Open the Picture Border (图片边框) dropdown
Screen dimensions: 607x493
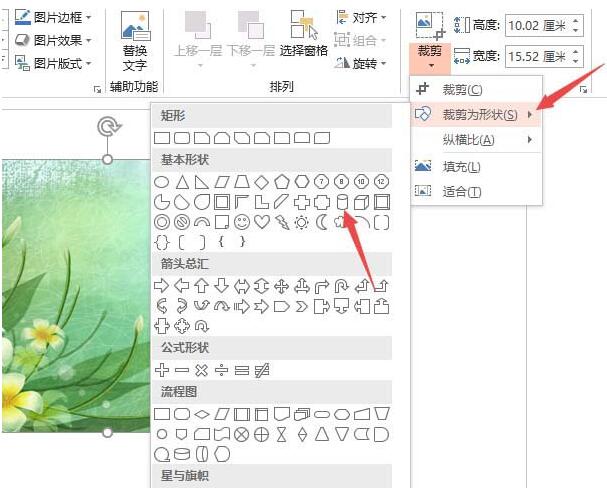point(60,17)
